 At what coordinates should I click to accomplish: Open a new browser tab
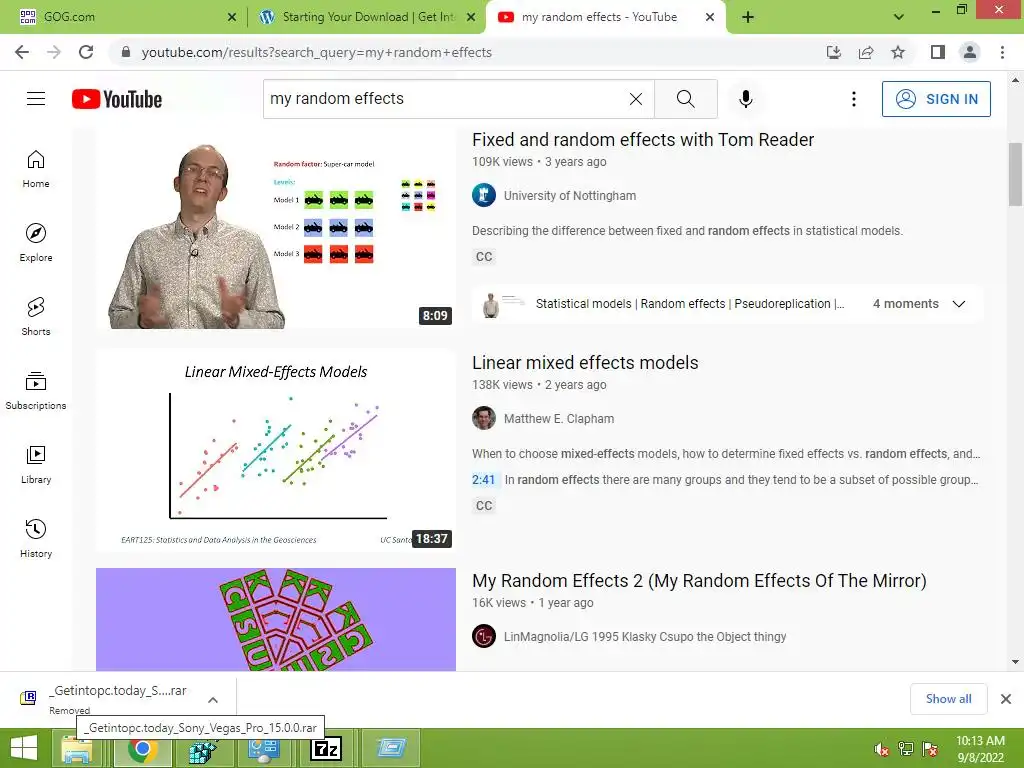(x=748, y=17)
